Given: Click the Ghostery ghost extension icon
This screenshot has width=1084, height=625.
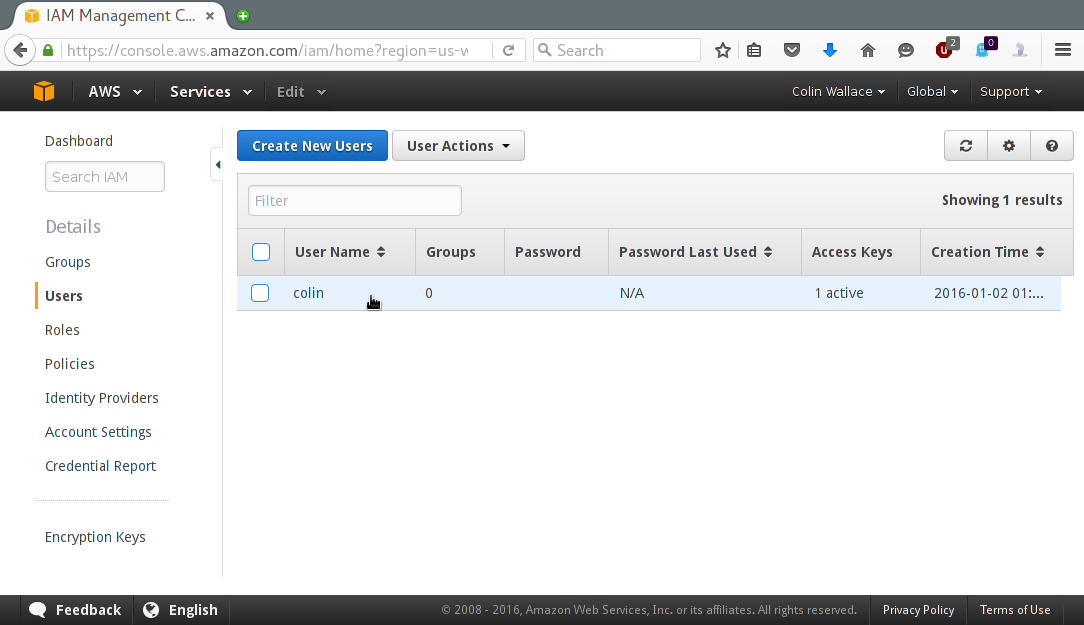Looking at the screenshot, I should (x=984, y=48).
